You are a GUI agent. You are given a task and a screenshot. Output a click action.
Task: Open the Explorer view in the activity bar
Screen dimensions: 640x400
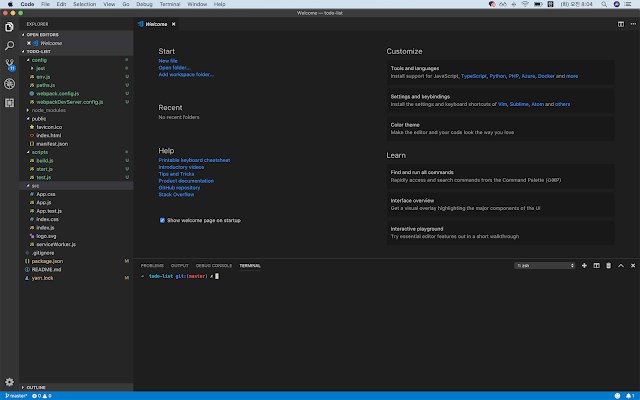[x=9, y=27]
